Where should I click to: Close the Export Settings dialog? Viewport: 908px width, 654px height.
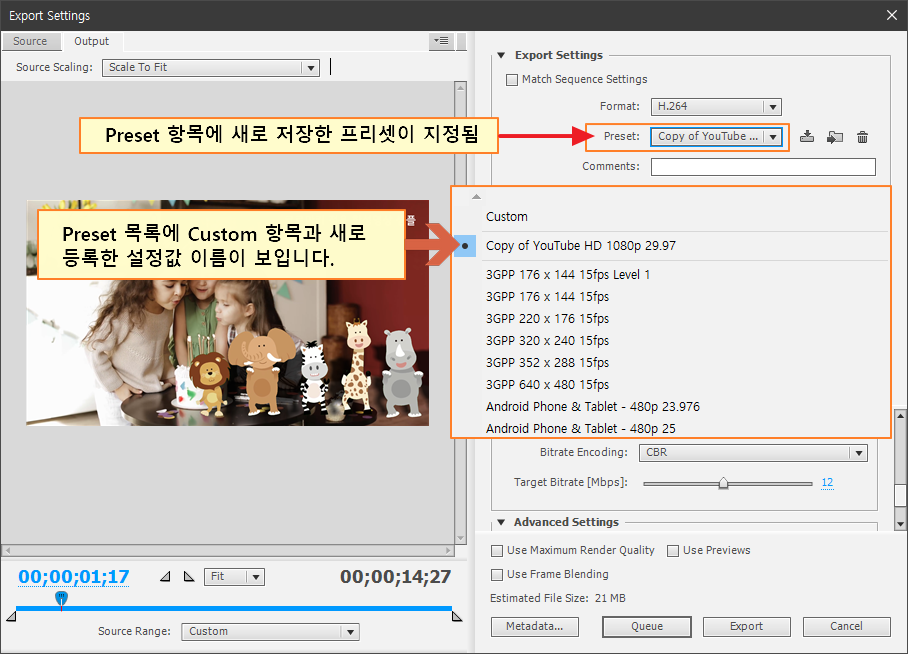tap(892, 16)
